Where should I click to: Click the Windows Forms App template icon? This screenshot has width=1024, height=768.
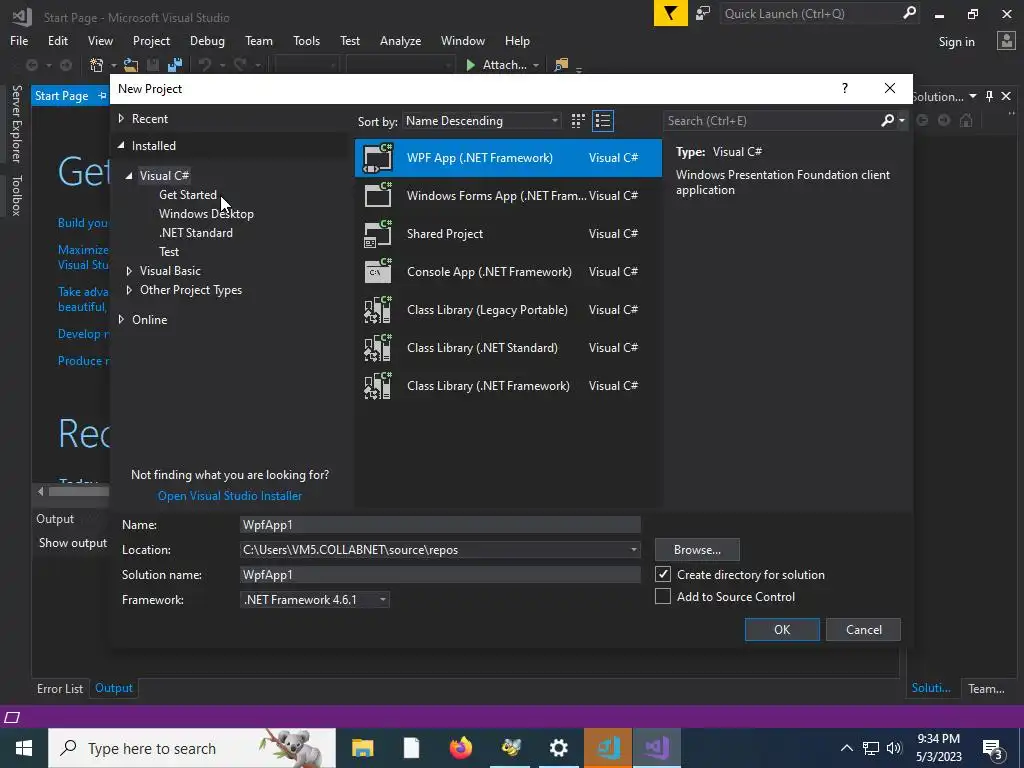[x=378, y=195]
